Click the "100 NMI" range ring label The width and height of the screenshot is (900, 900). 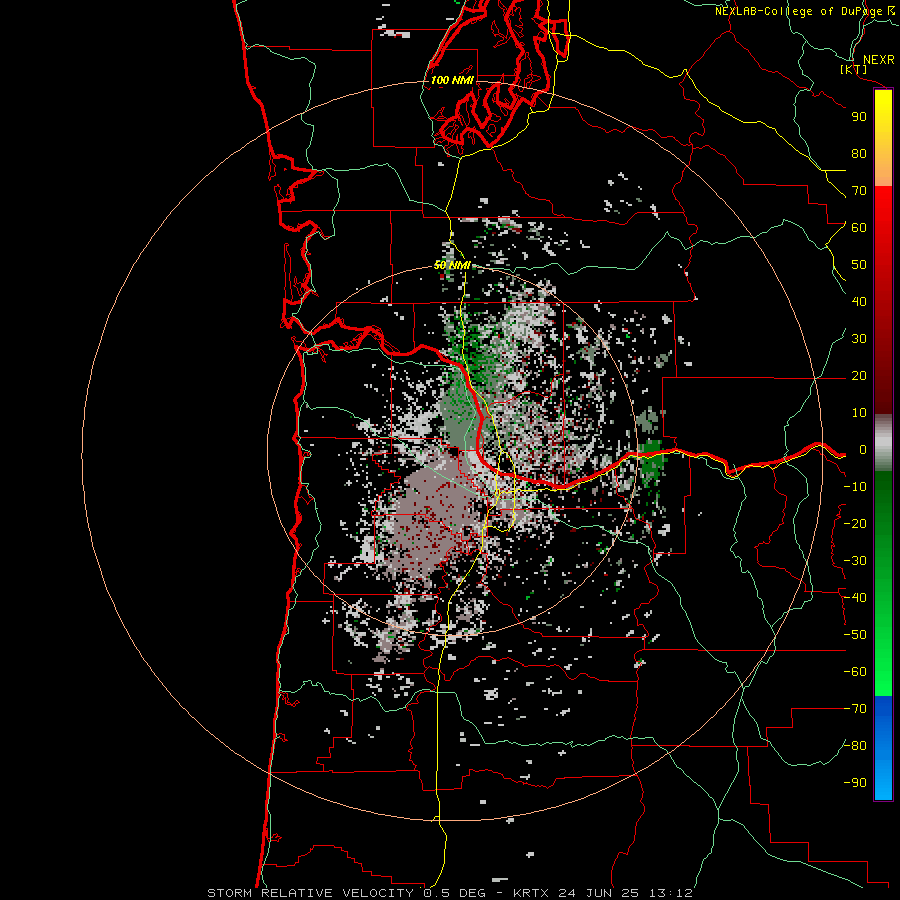[x=452, y=80]
